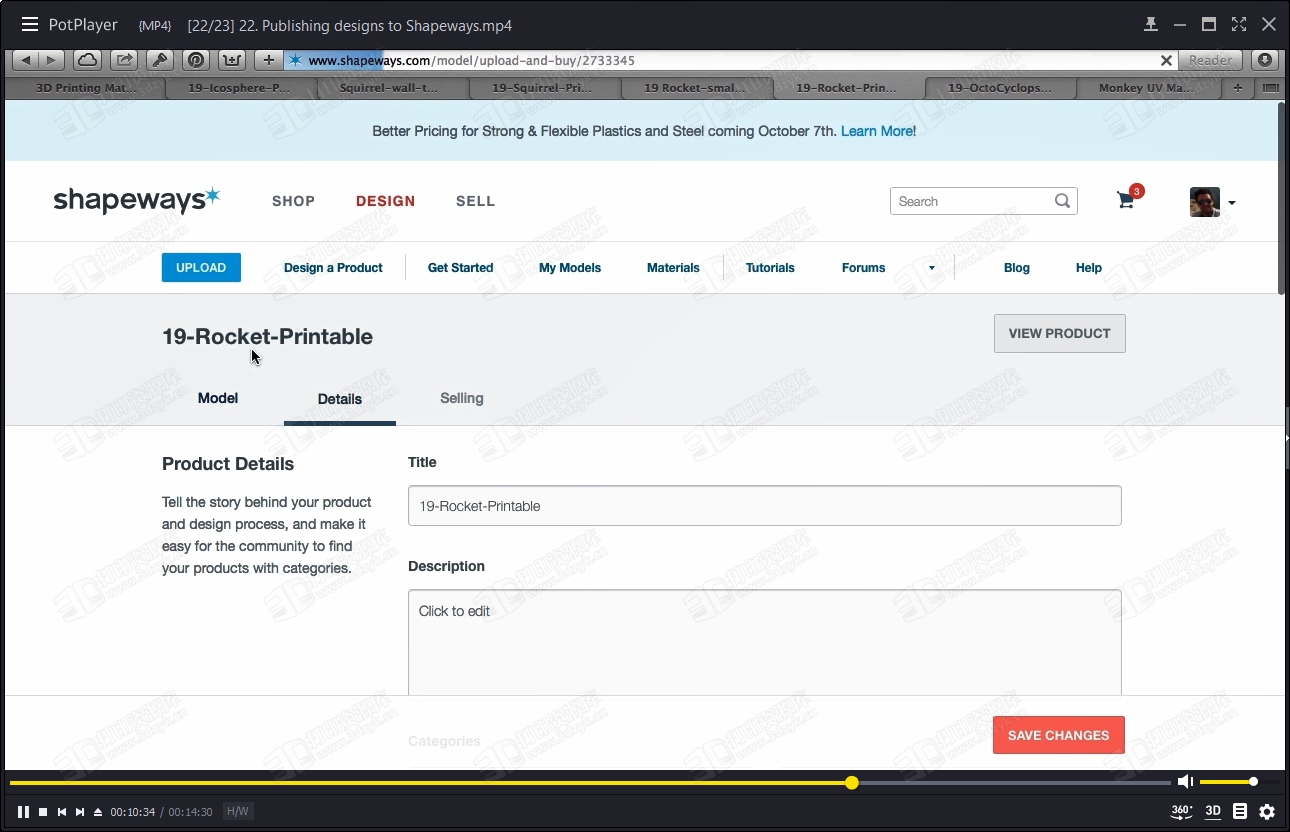Click the Learn More! link in the banner
The width and height of the screenshot is (1290, 832).
click(x=878, y=131)
